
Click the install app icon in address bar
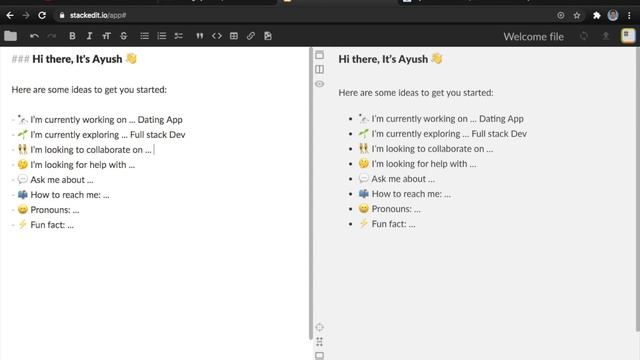[x=561, y=16]
